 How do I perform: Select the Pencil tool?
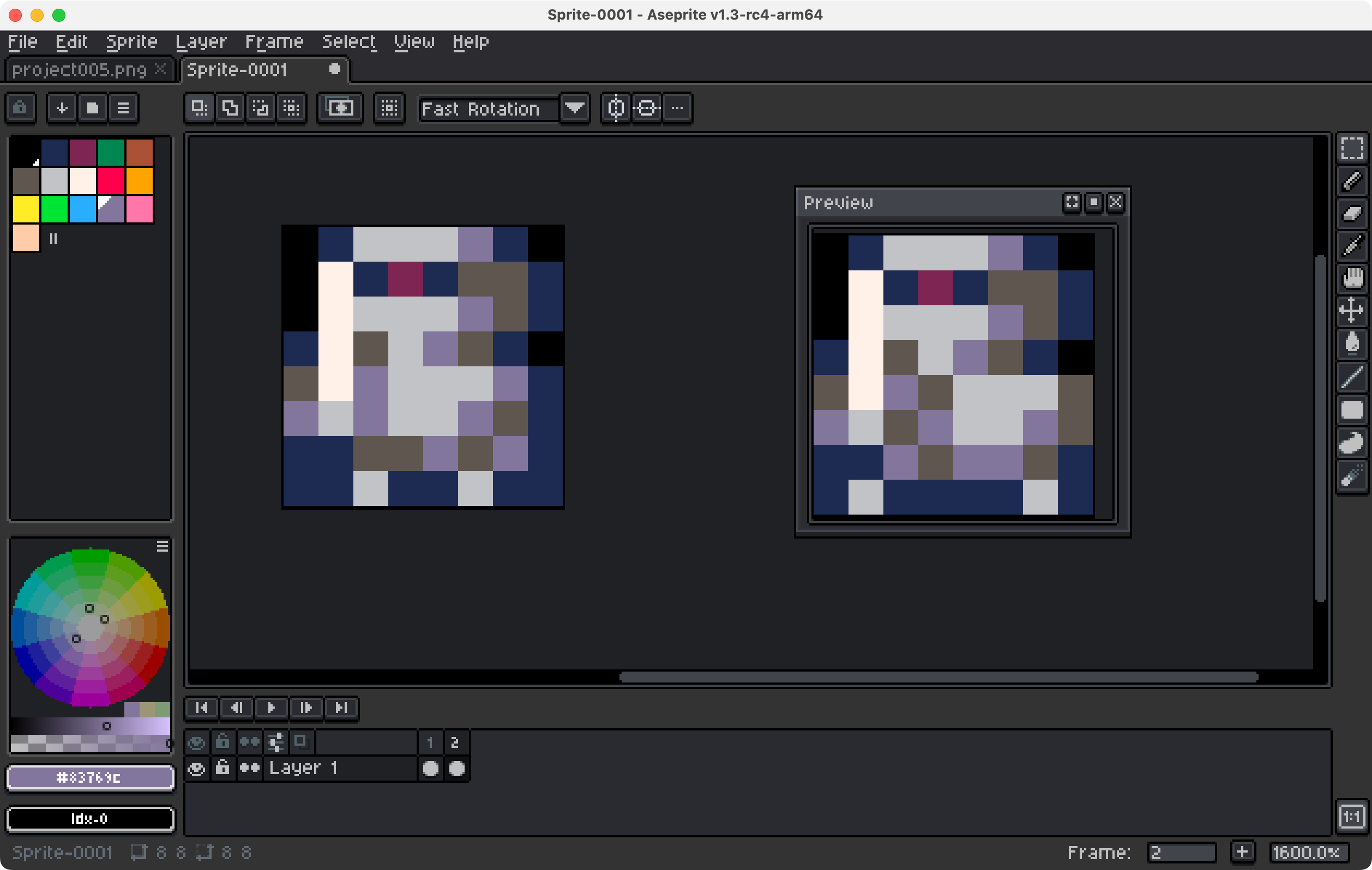click(x=1351, y=181)
